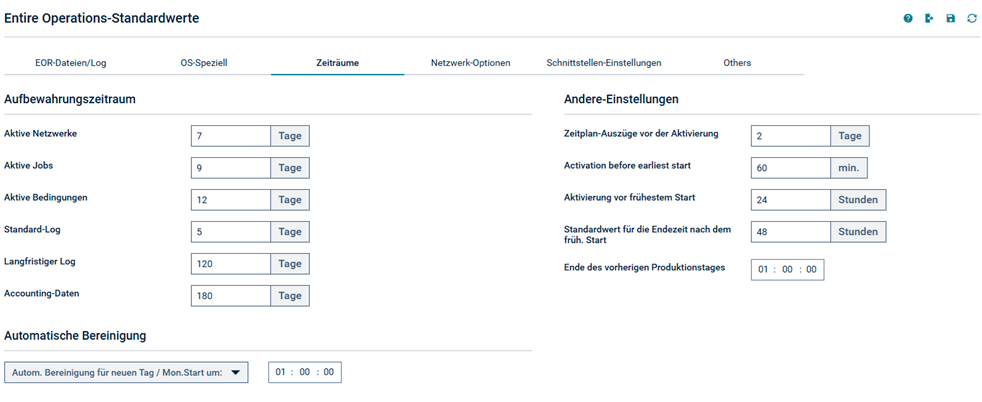This screenshot has height=402, width=982.
Task: Click the min. unit label
Action: pyautogui.click(x=849, y=168)
